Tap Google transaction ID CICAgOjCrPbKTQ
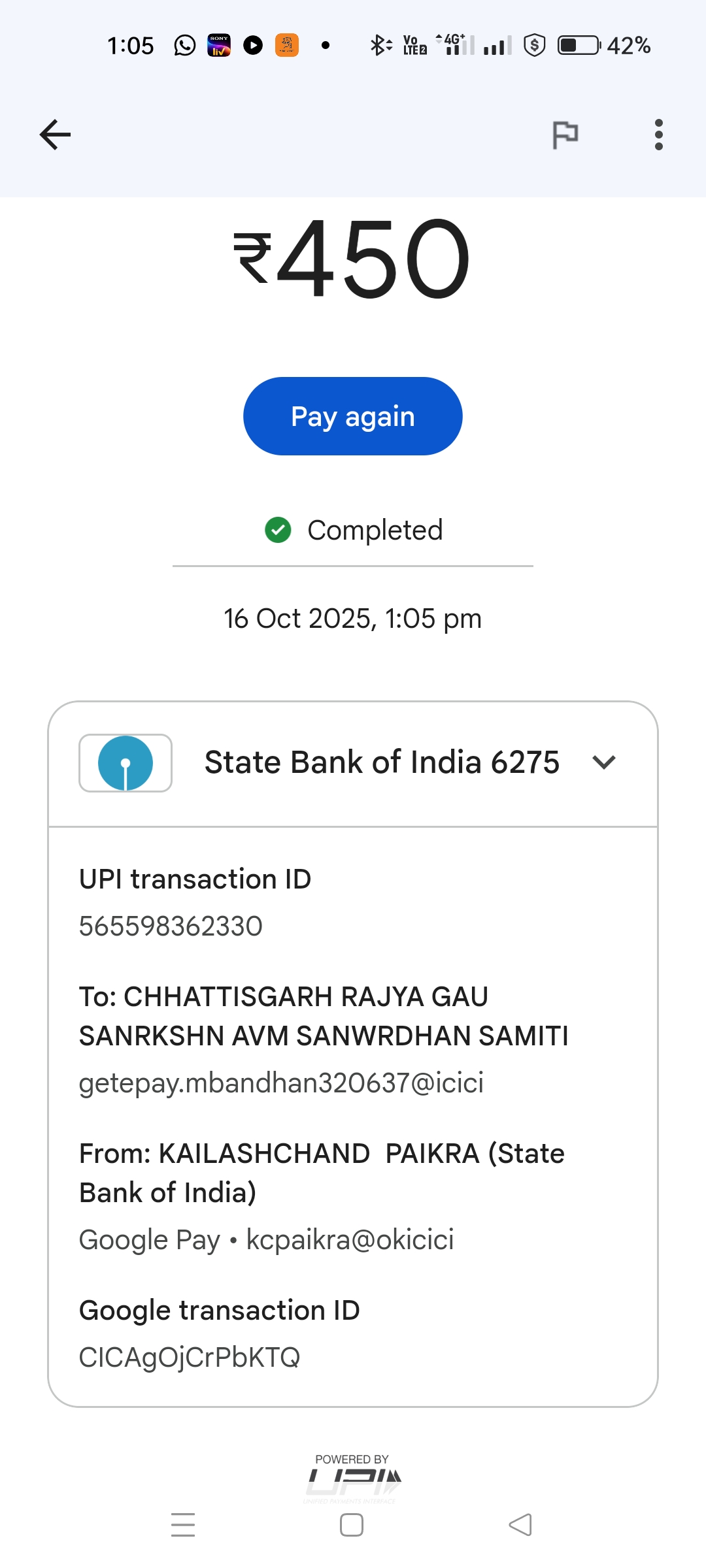 click(x=190, y=1358)
